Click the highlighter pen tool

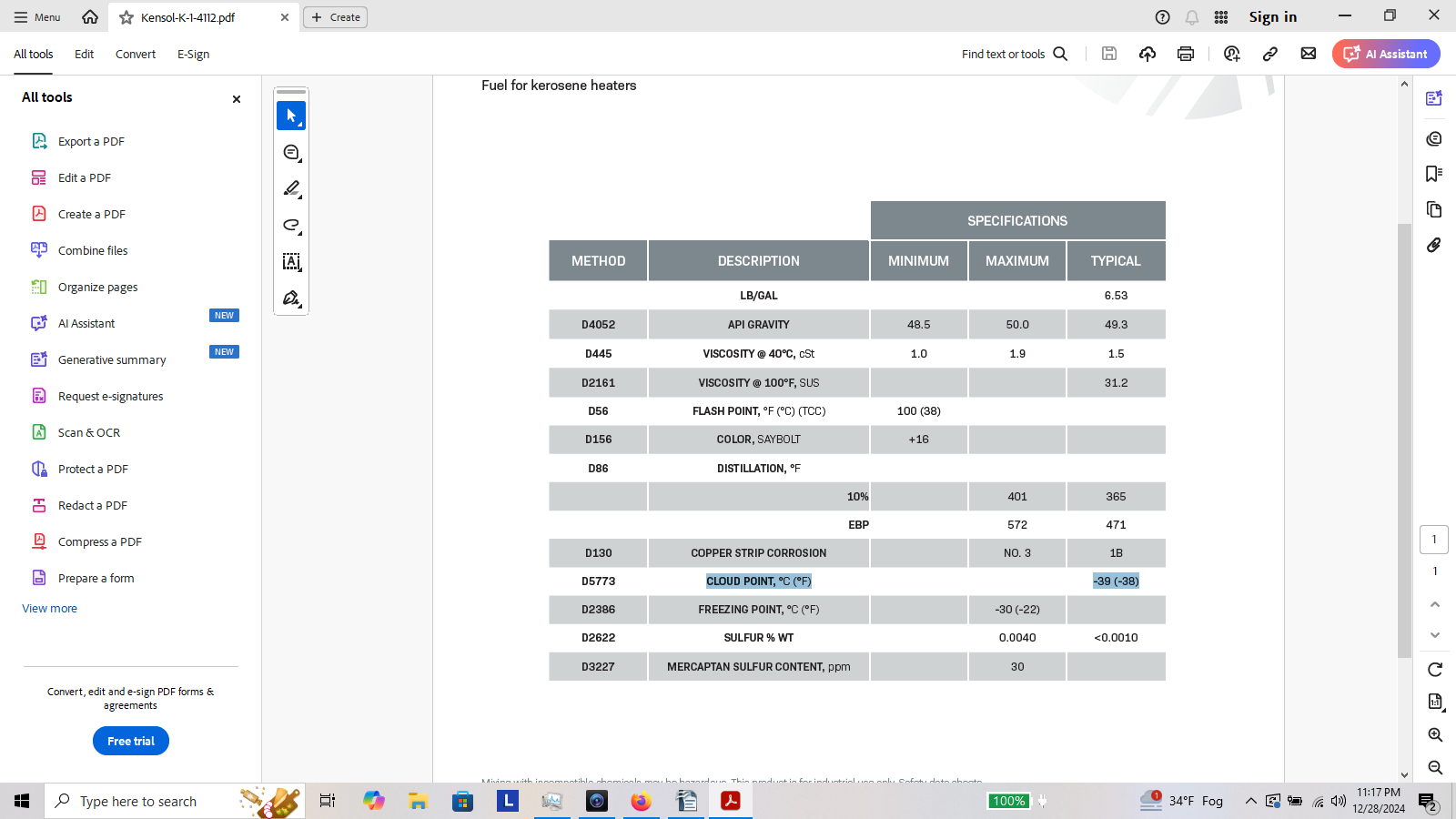(291, 189)
